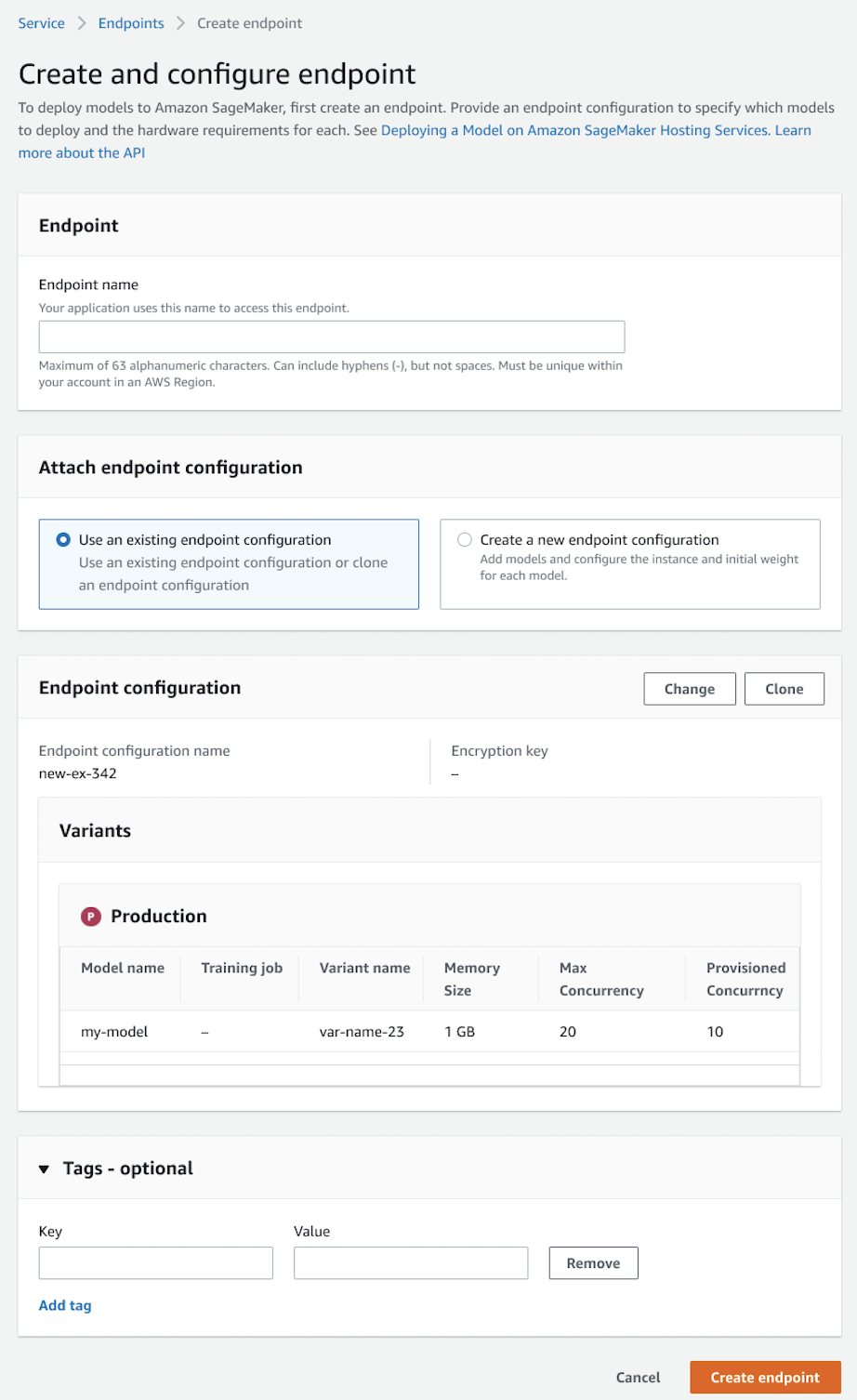Open 'Deploying a Model on Amazon SageMaker Hosting Services' link
This screenshot has height=1400, width=857.
(571, 130)
